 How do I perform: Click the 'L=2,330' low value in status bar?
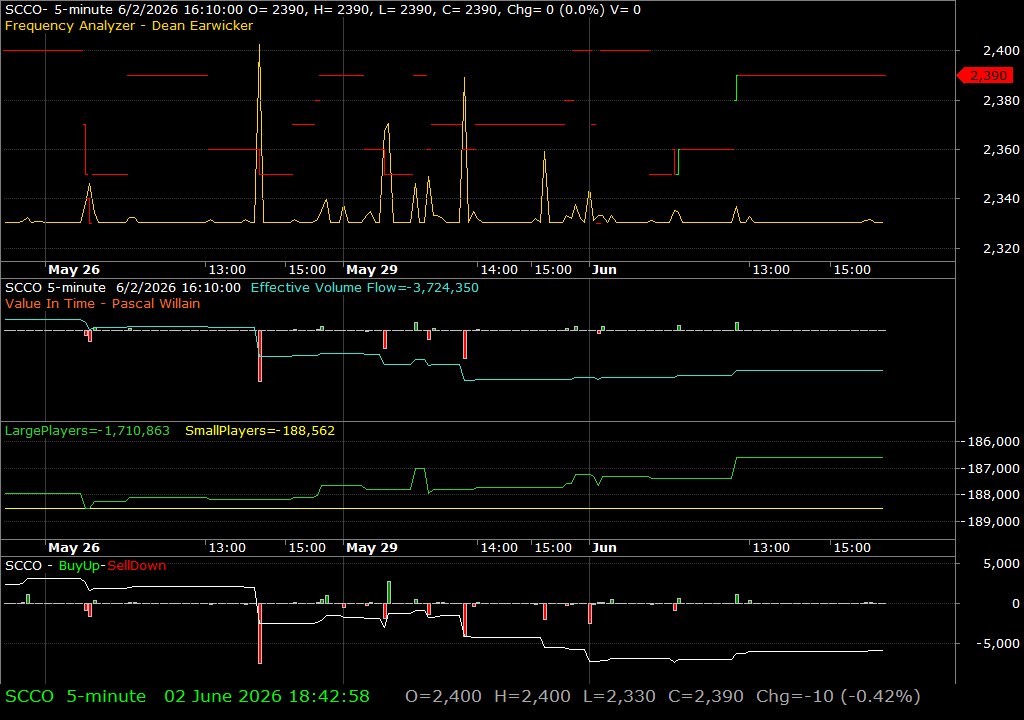619,696
